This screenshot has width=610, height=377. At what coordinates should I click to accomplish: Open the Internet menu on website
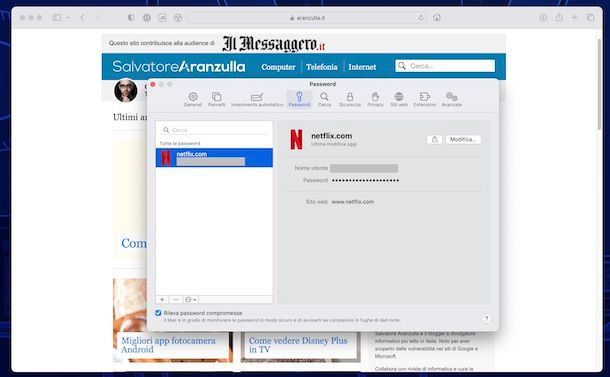point(362,67)
